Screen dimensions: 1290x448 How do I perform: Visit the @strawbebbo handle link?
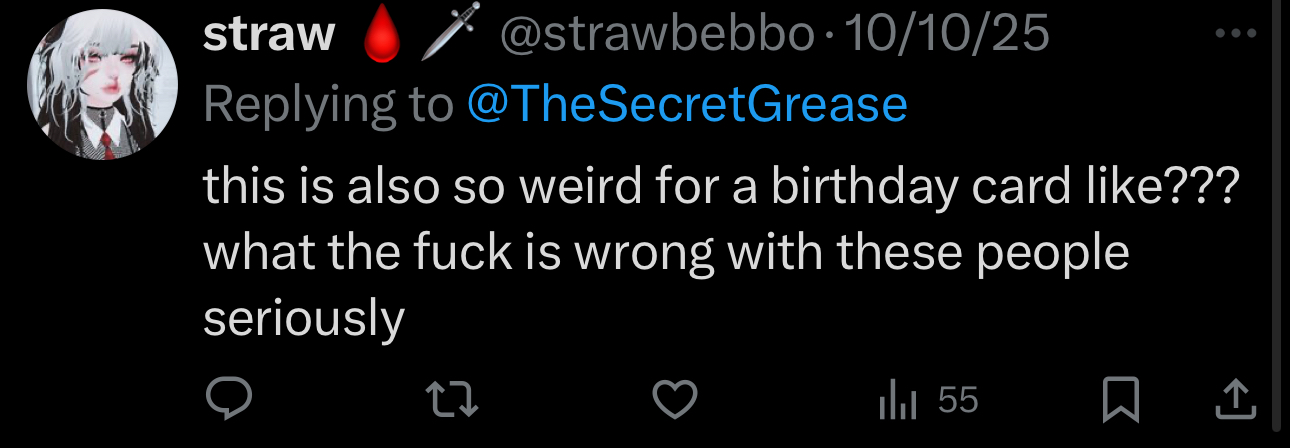656,35
